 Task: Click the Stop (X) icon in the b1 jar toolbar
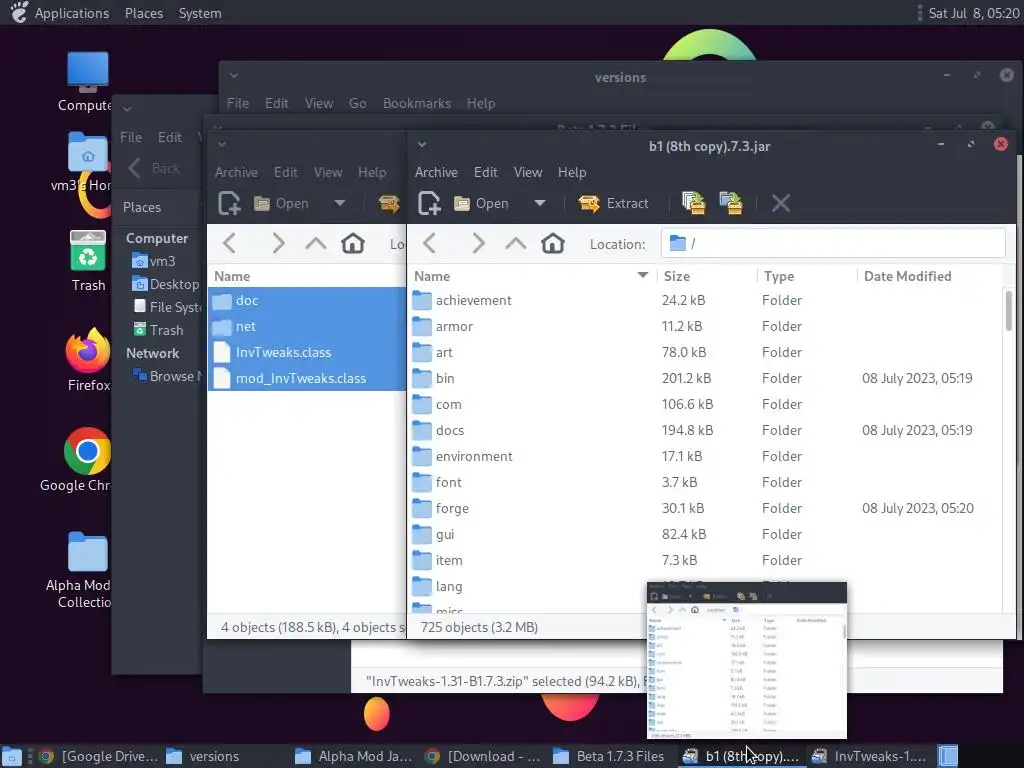point(780,203)
